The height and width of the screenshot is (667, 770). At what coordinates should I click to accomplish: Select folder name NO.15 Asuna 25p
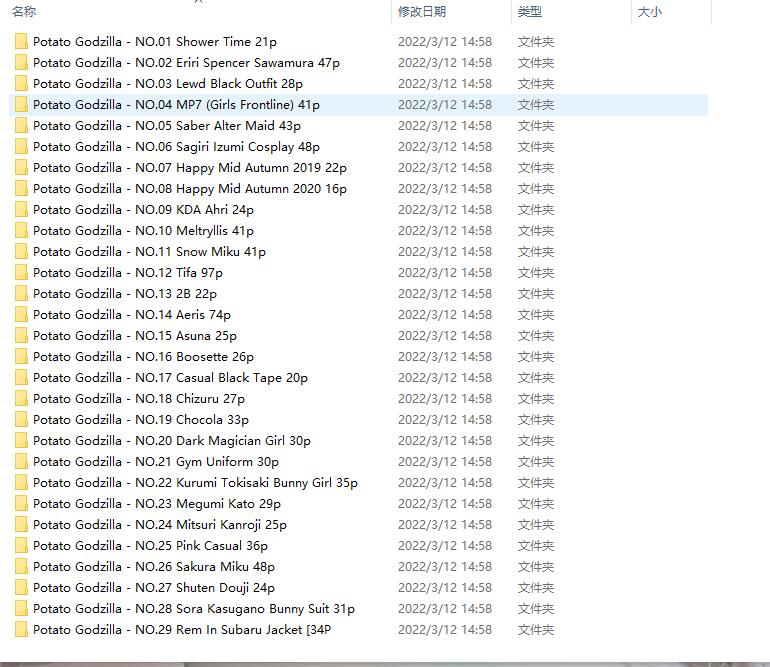click(x=135, y=335)
